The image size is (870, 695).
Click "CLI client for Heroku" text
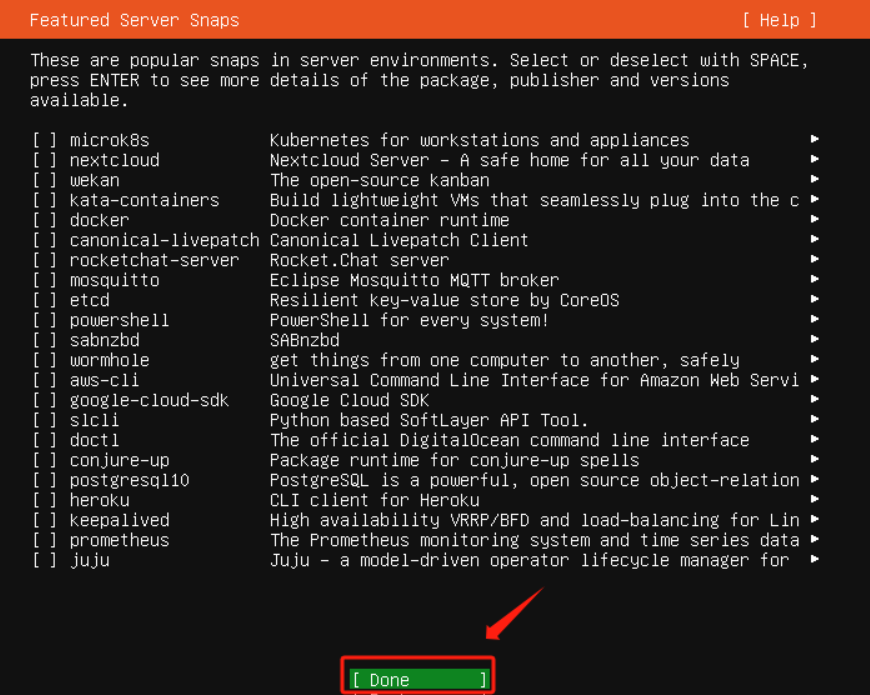pyautogui.click(x=375, y=500)
